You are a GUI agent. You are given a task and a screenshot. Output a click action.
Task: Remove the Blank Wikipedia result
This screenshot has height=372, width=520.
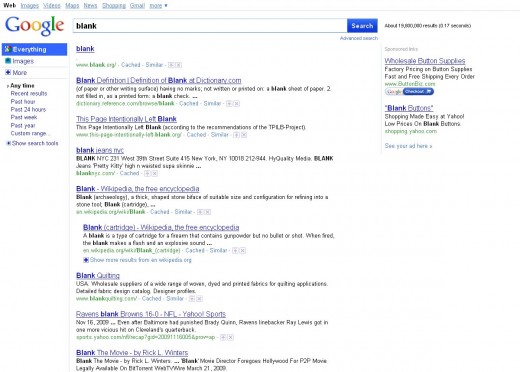[207, 212]
